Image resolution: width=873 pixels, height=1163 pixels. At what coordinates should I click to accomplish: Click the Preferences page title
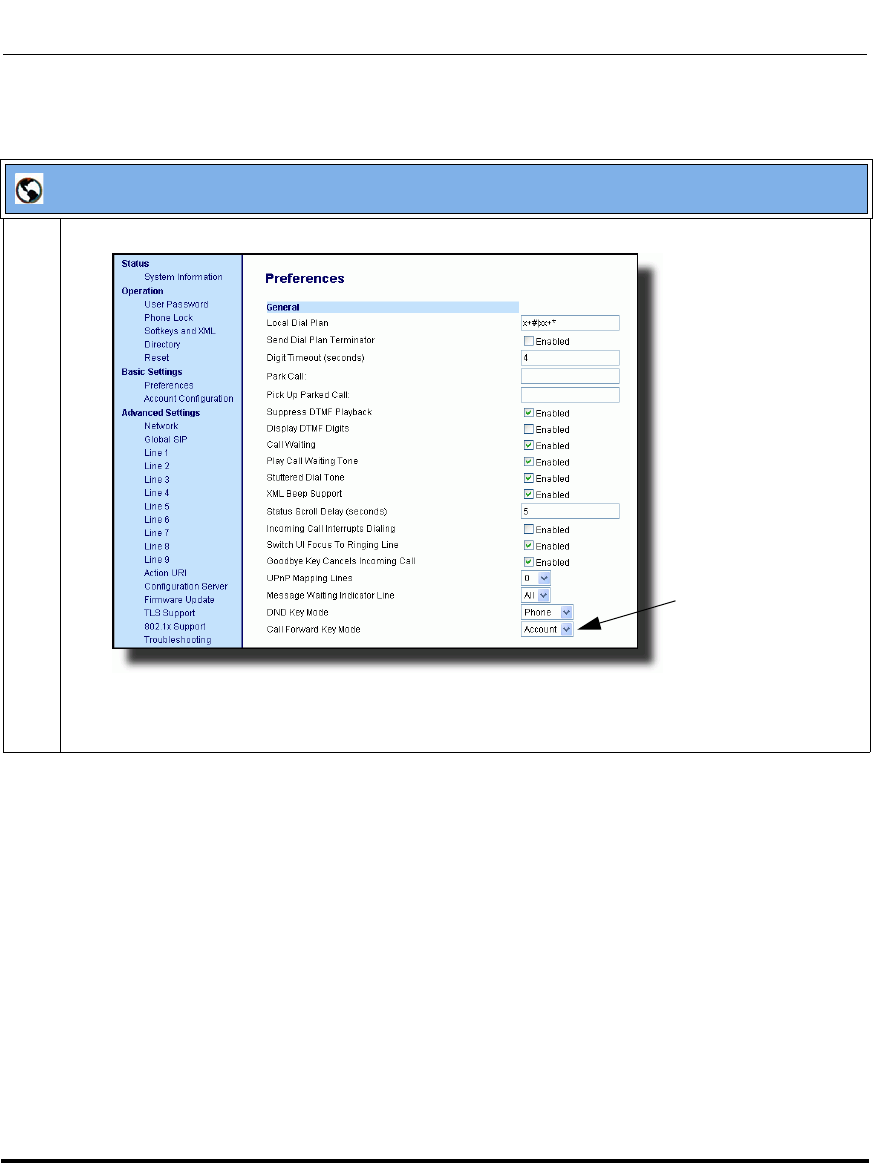click(x=305, y=279)
